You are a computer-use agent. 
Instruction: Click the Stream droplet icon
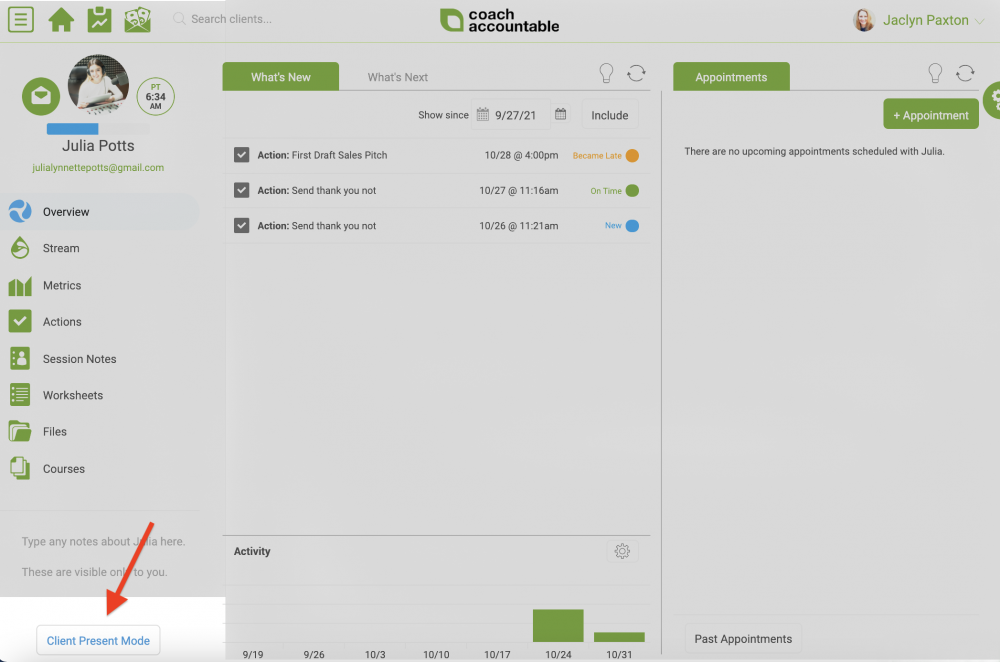pyautogui.click(x=20, y=248)
